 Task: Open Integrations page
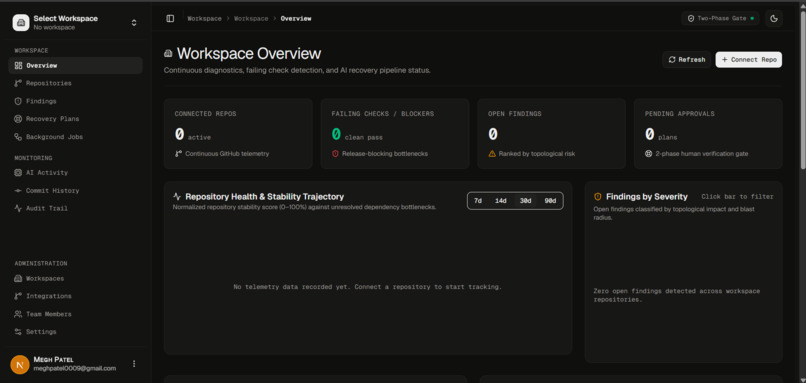click(76, 296)
